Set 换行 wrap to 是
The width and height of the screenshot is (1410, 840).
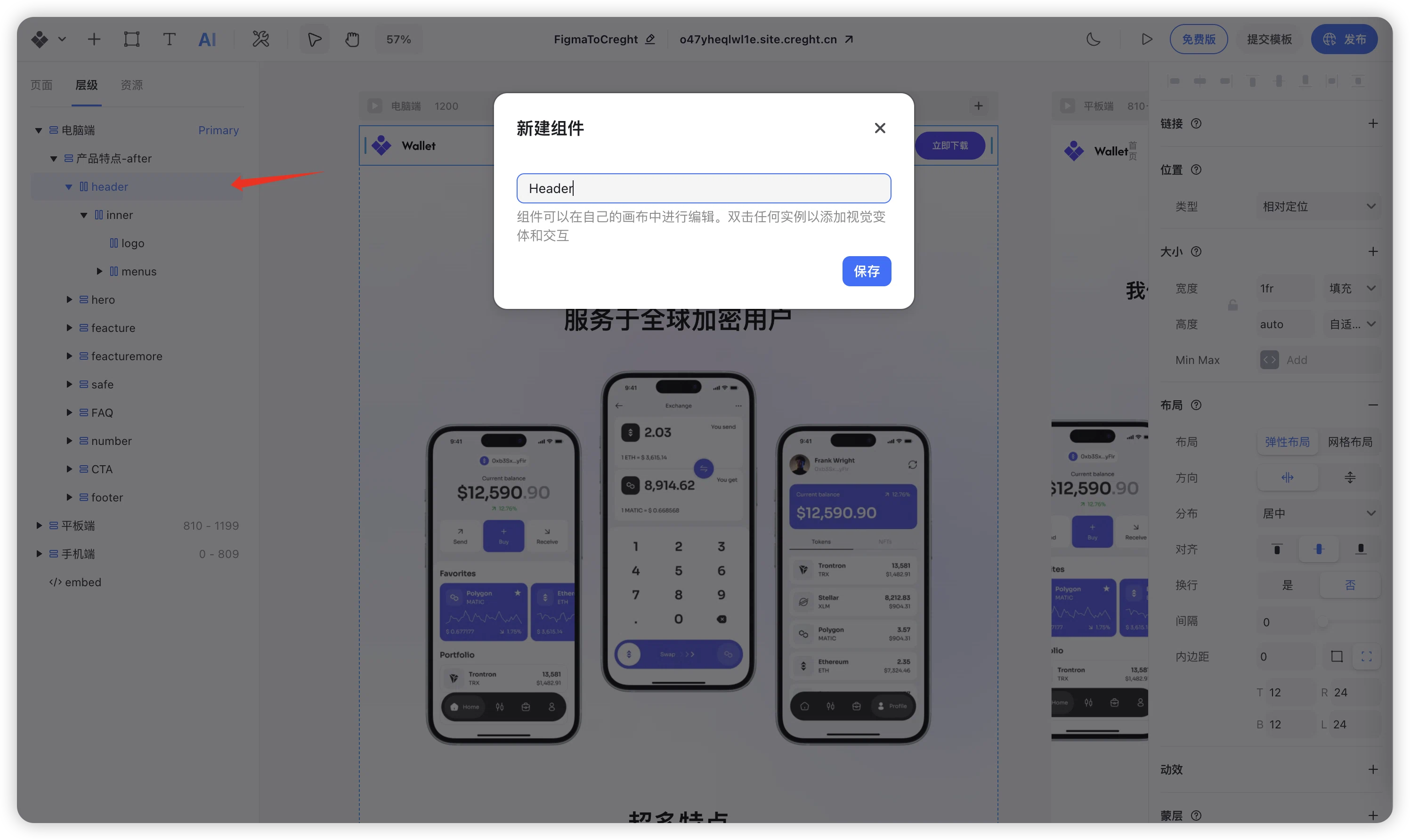coord(1288,585)
